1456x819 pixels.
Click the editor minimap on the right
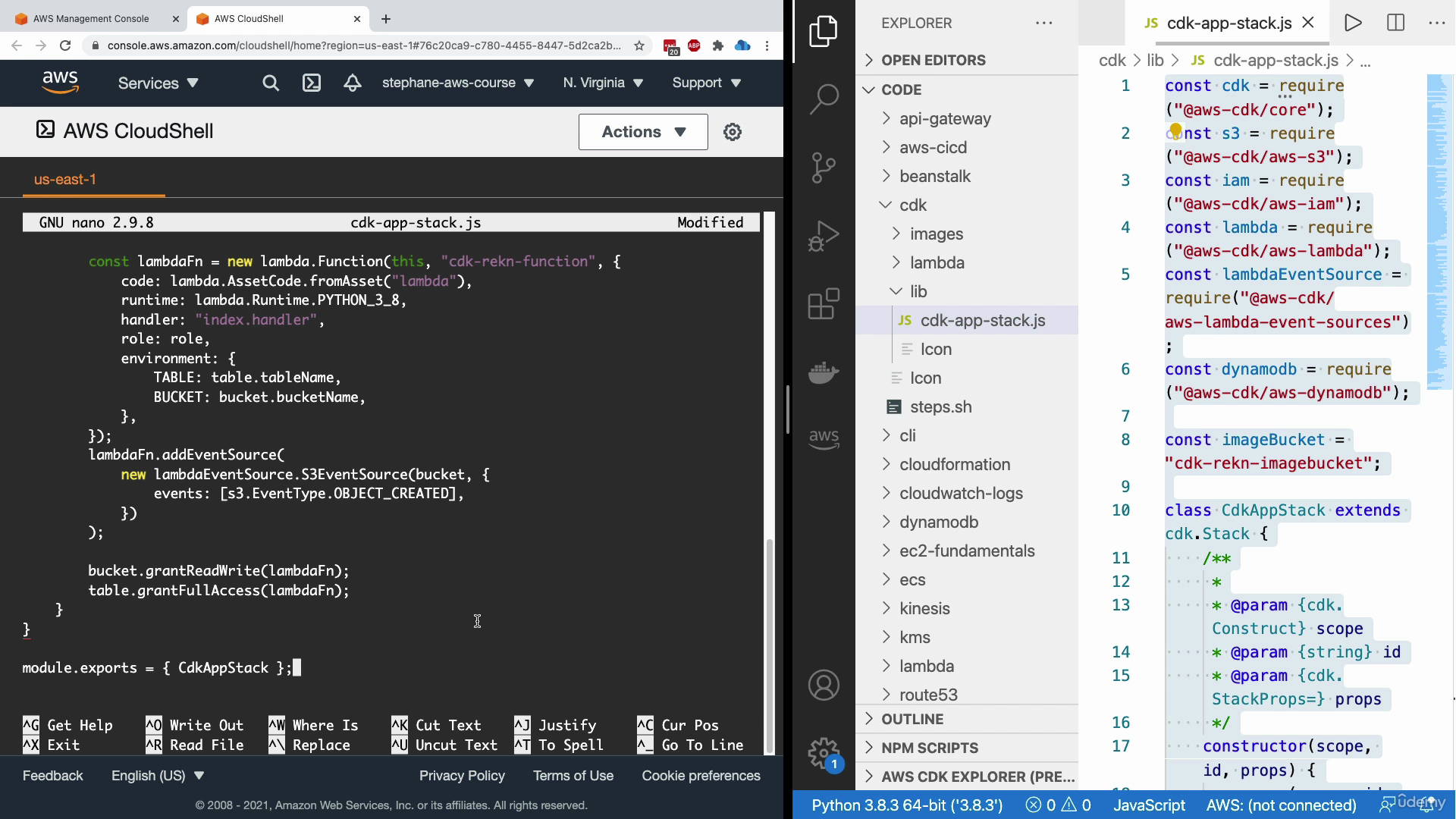[x=1439, y=231]
